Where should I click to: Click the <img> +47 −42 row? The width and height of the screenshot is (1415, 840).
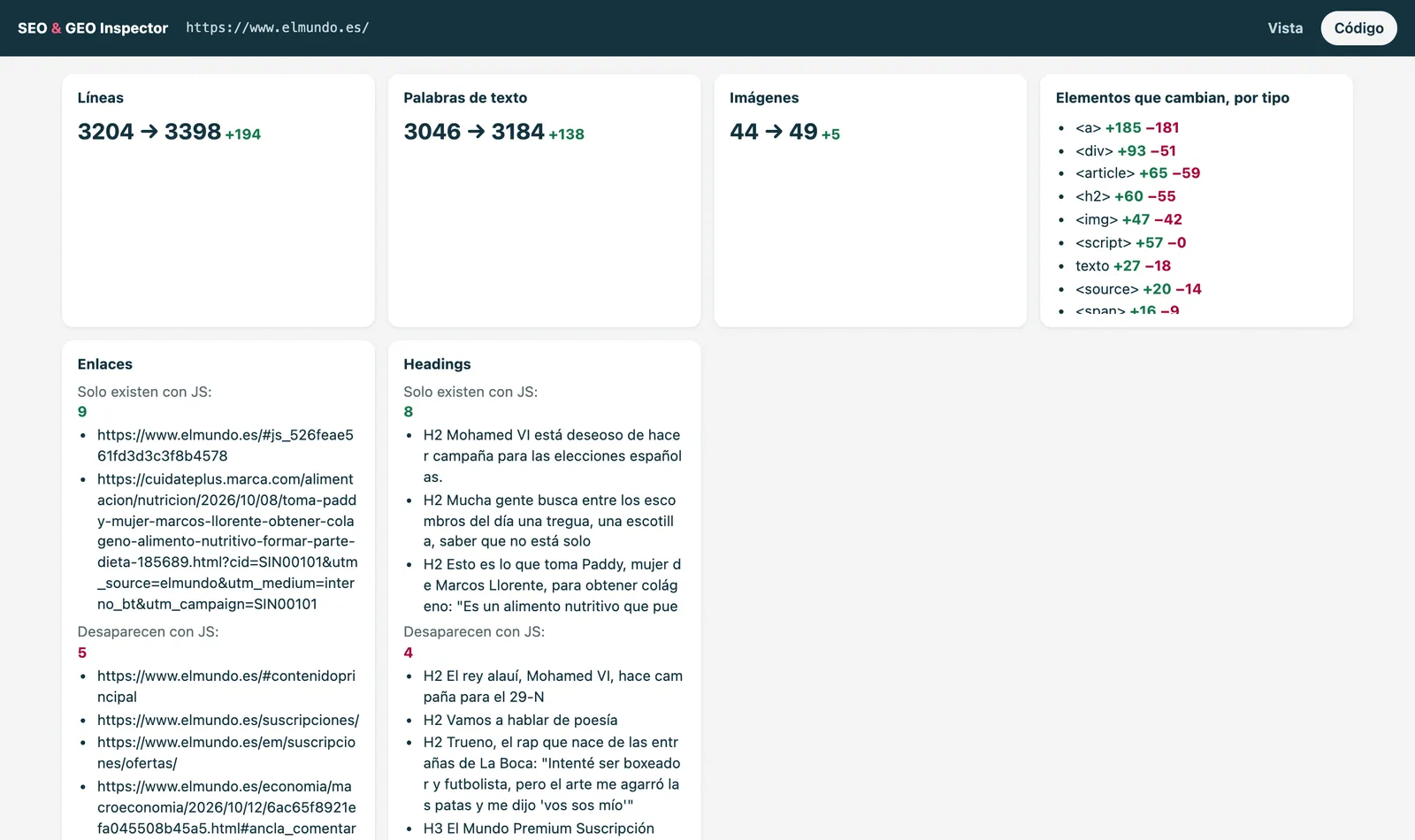click(x=1129, y=219)
